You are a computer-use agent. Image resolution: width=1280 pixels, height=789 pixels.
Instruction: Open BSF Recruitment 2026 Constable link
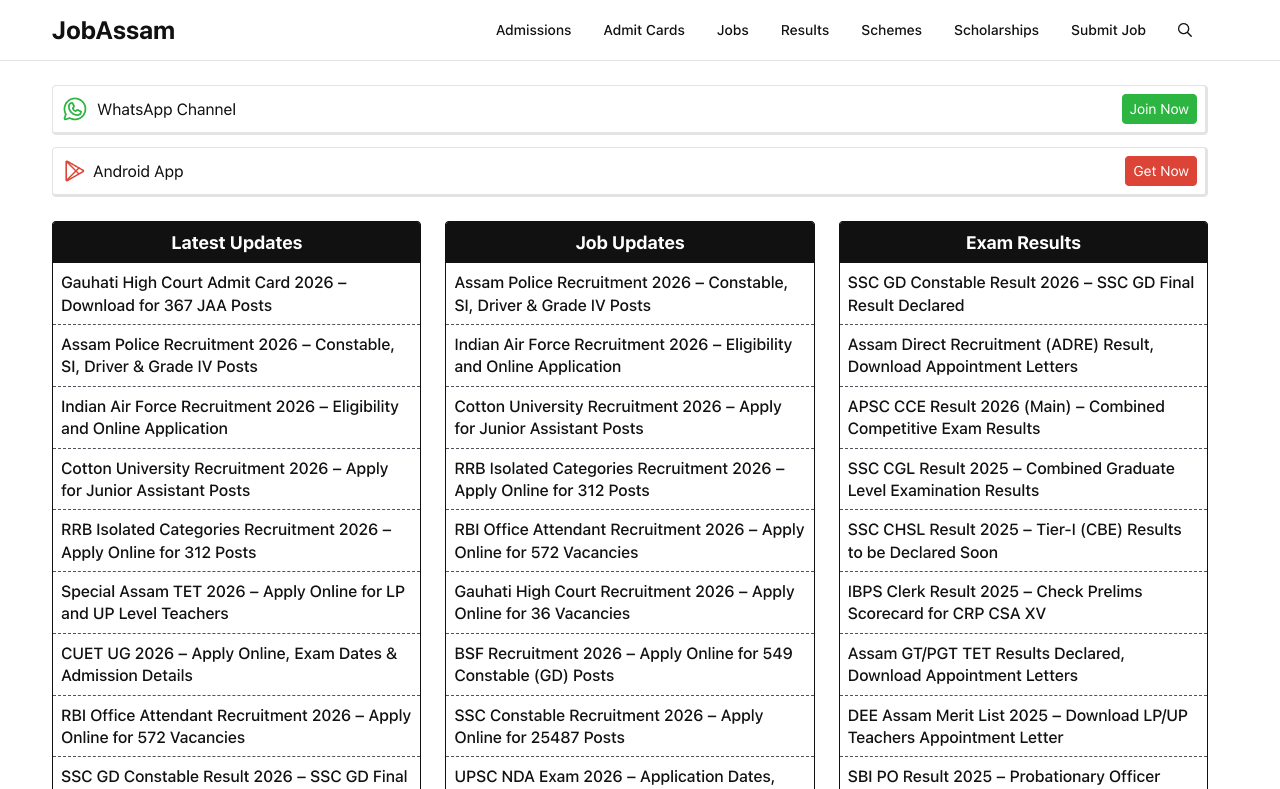(623, 664)
